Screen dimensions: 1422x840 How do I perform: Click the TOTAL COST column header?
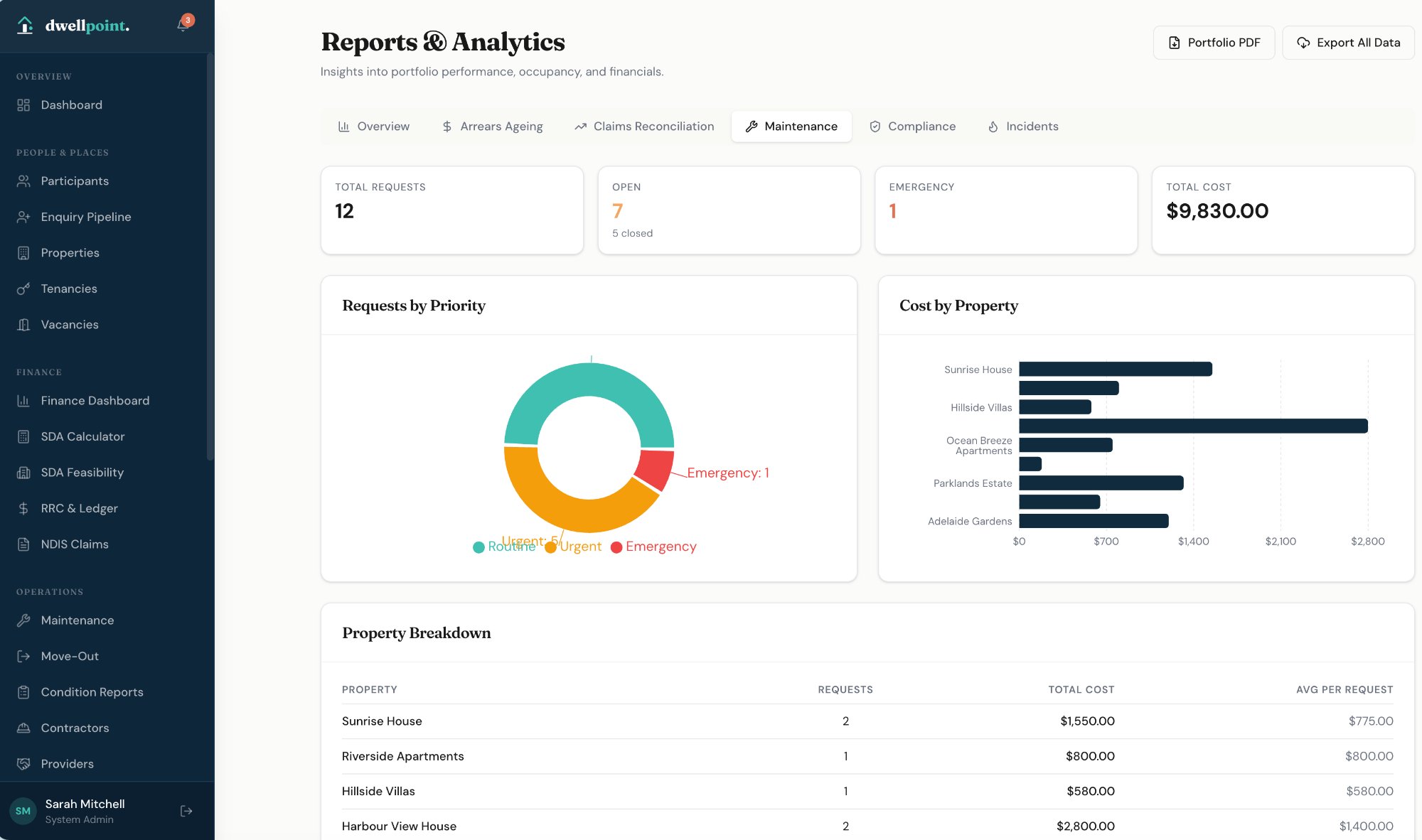(x=1081, y=690)
